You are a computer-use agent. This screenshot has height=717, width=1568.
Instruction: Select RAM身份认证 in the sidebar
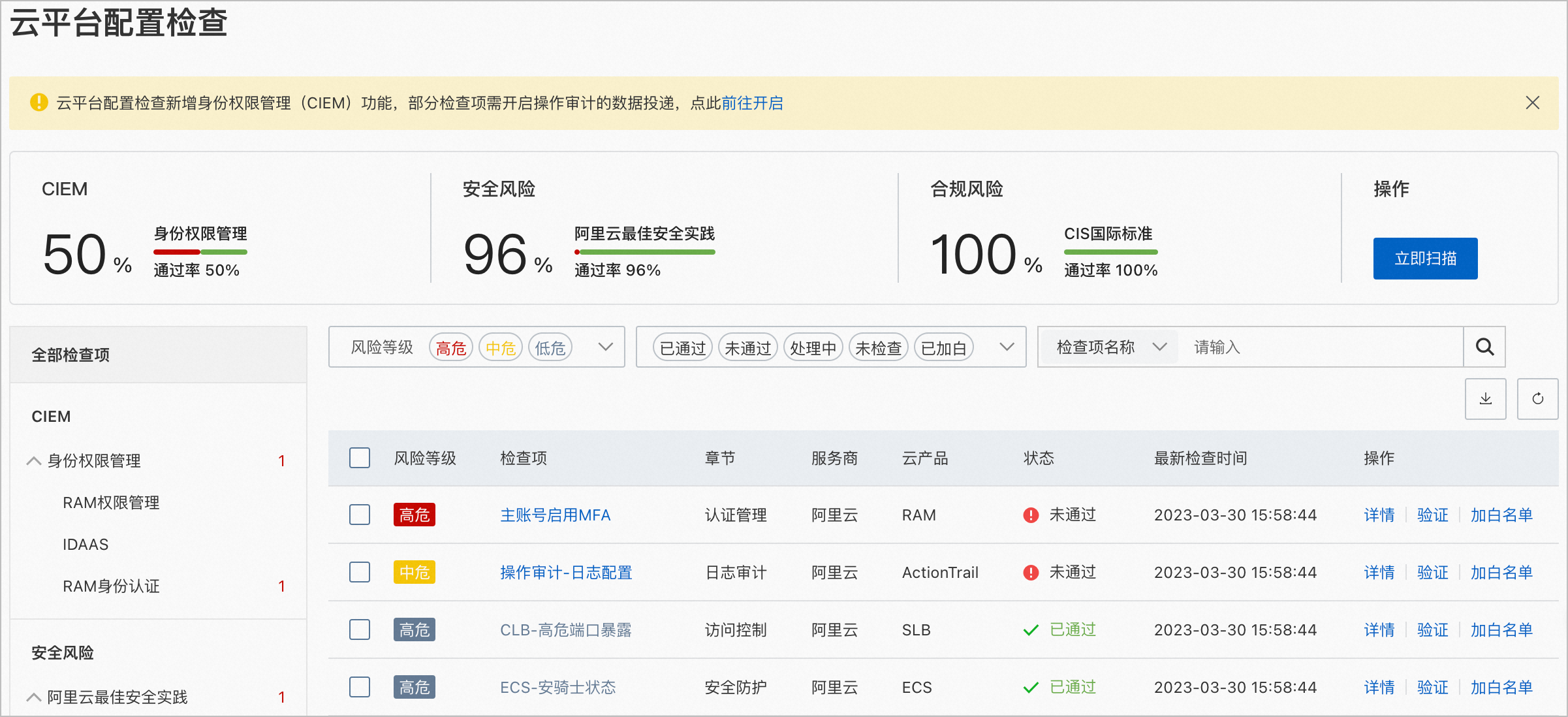pos(111,586)
